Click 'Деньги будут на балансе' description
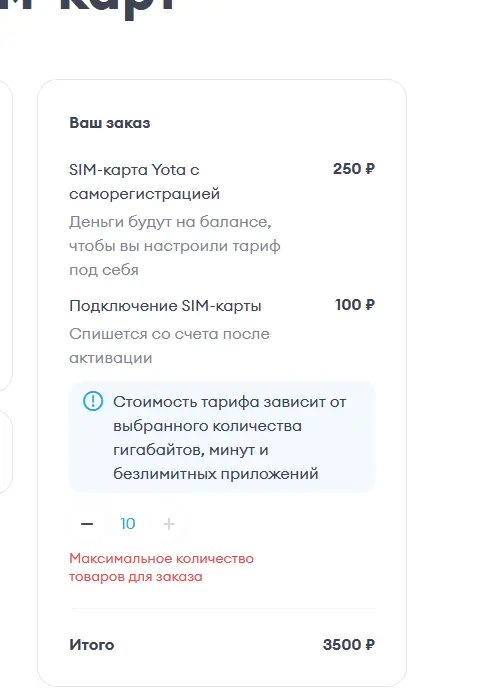The image size is (491, 695). pos(175,246)
